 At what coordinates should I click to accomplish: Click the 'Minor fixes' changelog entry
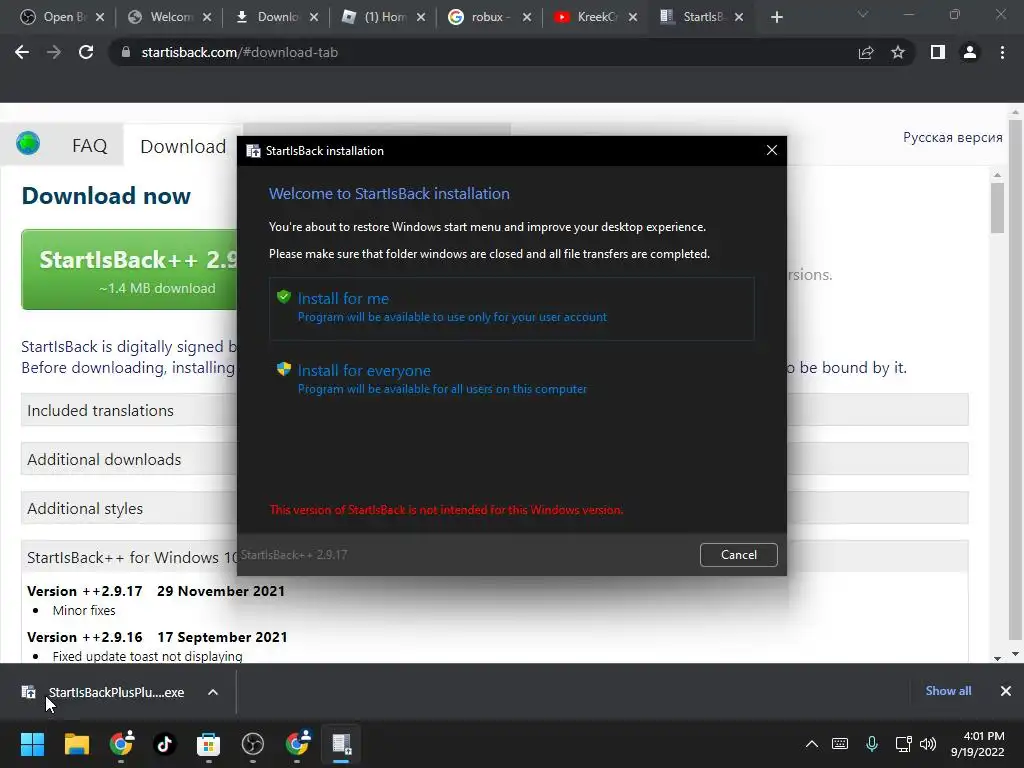[84, 611]
